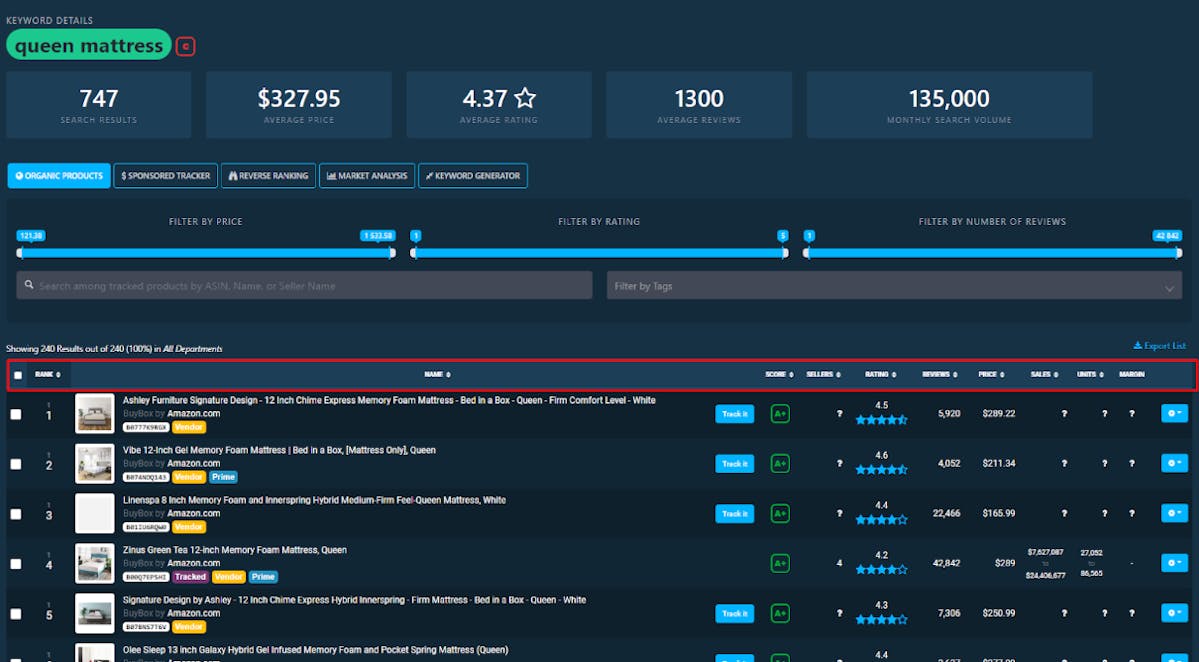
Task: Click the 135,000 monthly search volume card
Action: pyautogui.click(x=949, y=105)
